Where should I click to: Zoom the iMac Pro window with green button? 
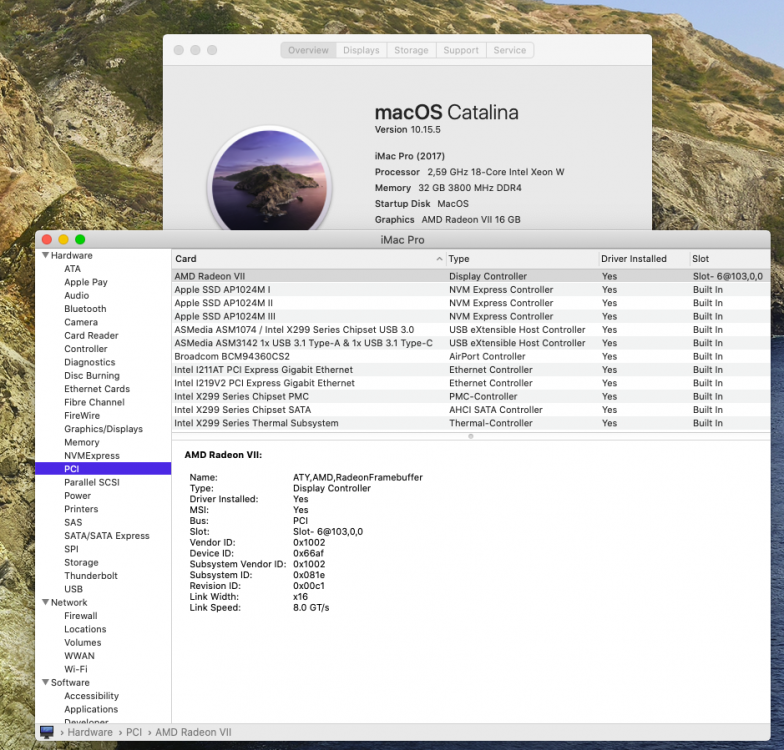(80, 240)
